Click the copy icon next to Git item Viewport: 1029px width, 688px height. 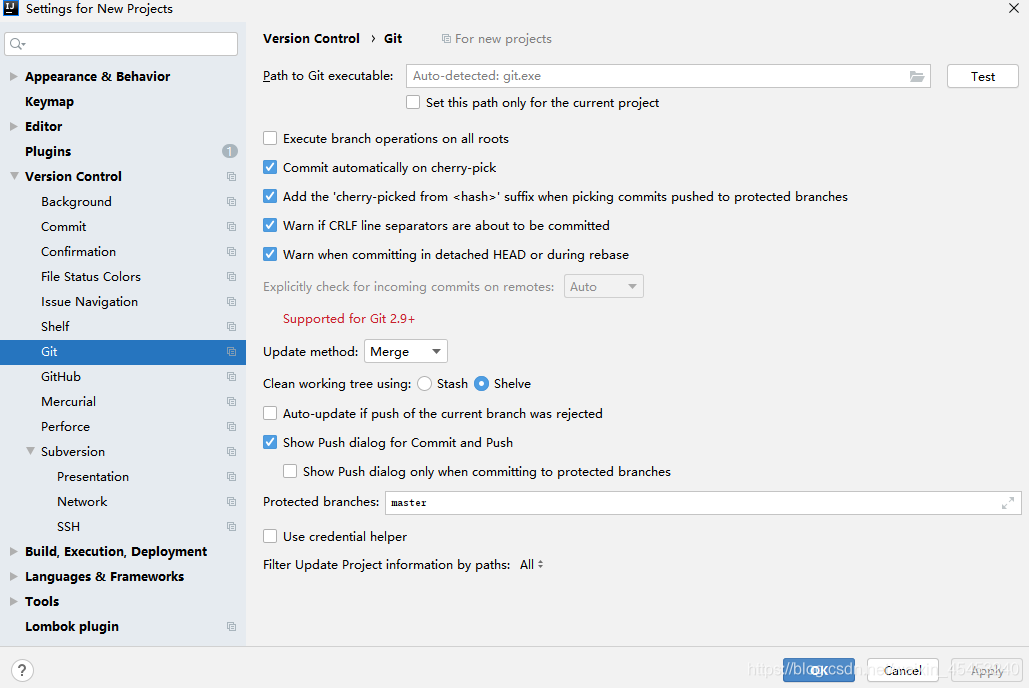231,352
